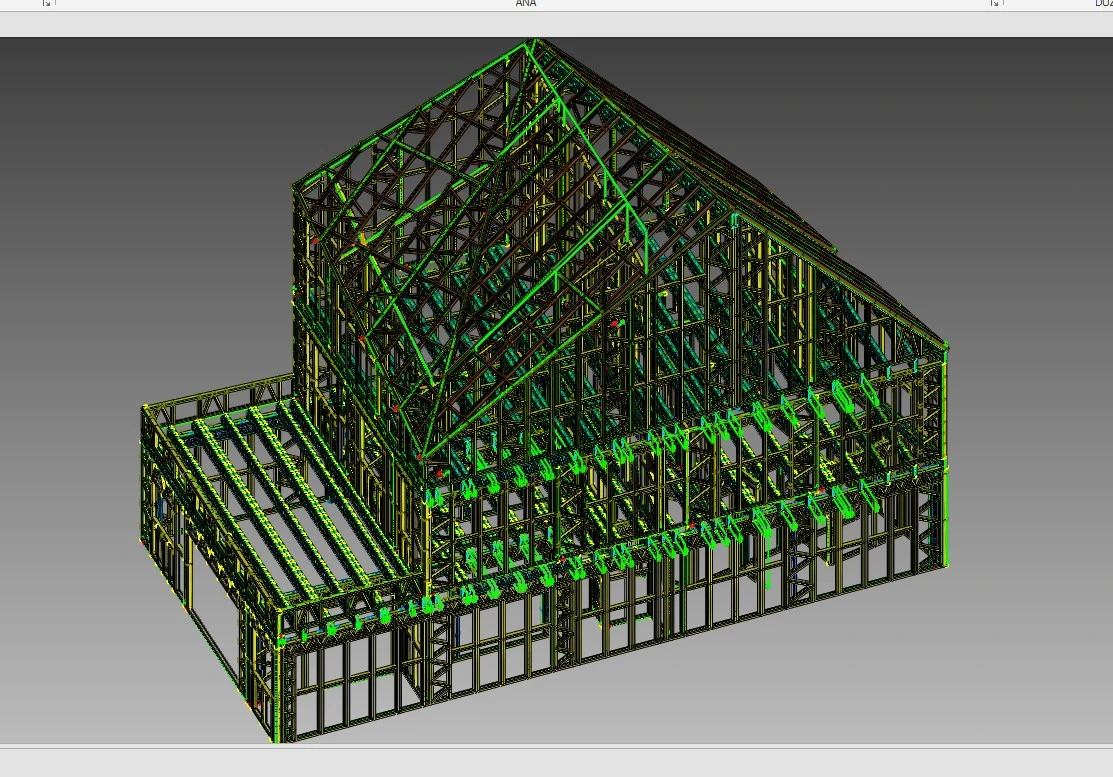Select the leftmost top corner of the annex
This screenshot has width=1113, height=777.
tap(145, 407)
